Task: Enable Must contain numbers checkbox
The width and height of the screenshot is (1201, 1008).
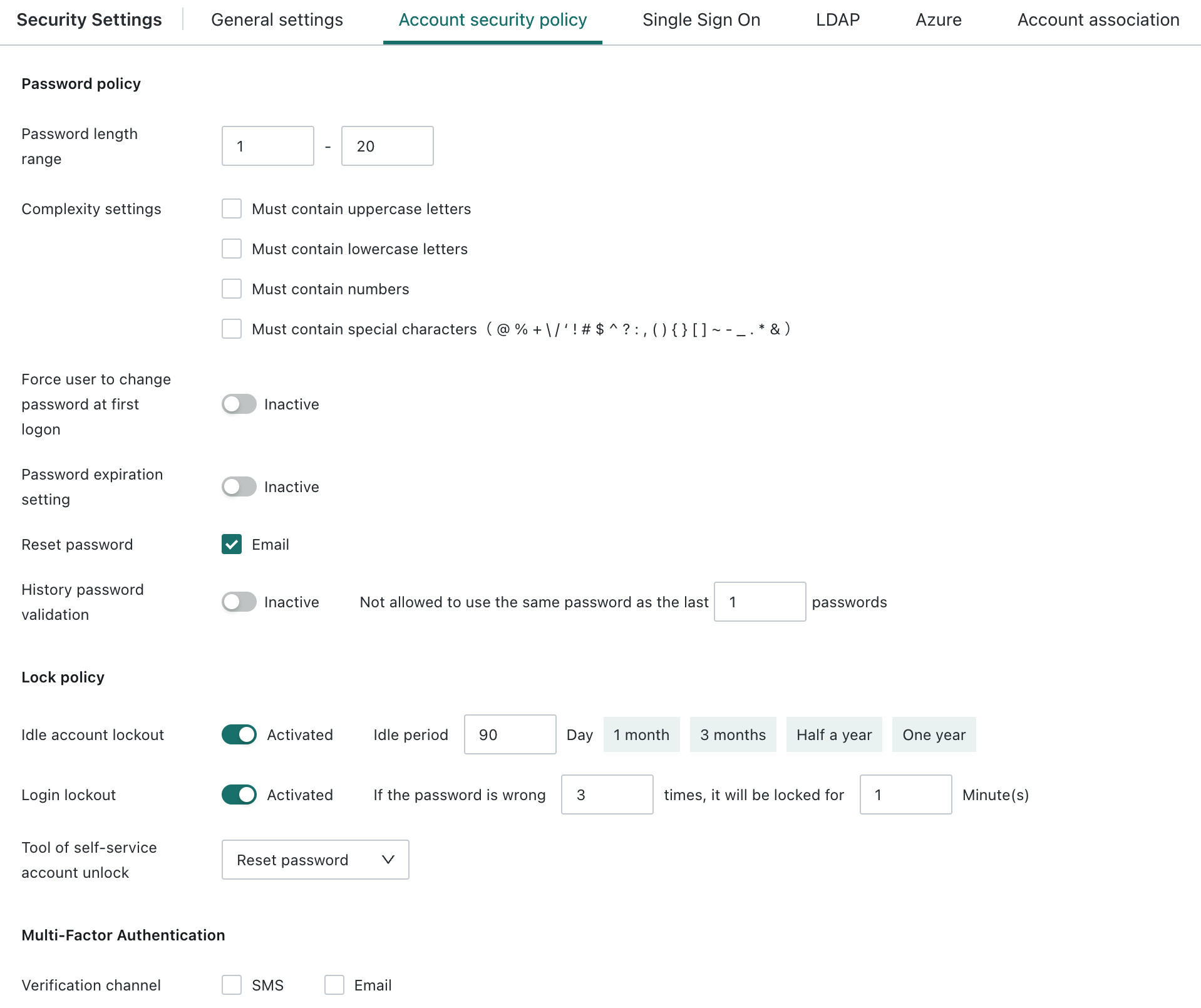Action: [x=232, y=289]
